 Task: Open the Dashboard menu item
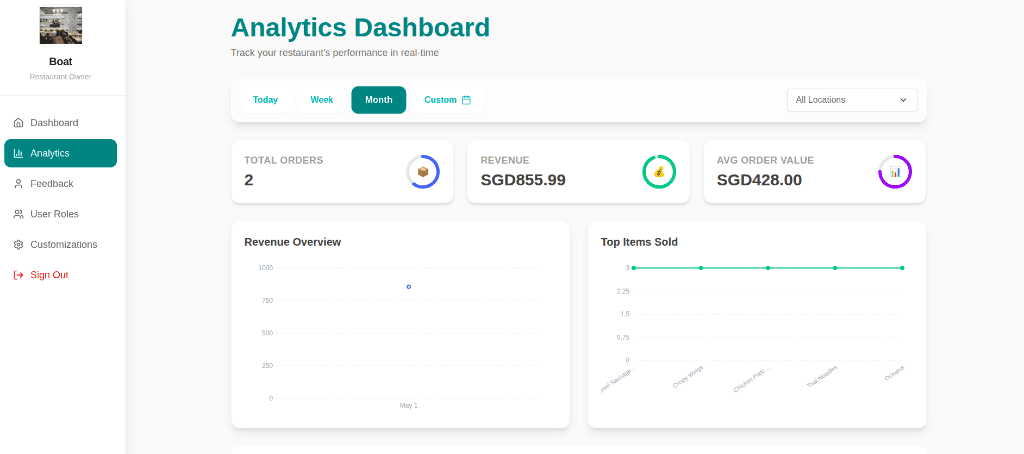[x=61, y=123]
